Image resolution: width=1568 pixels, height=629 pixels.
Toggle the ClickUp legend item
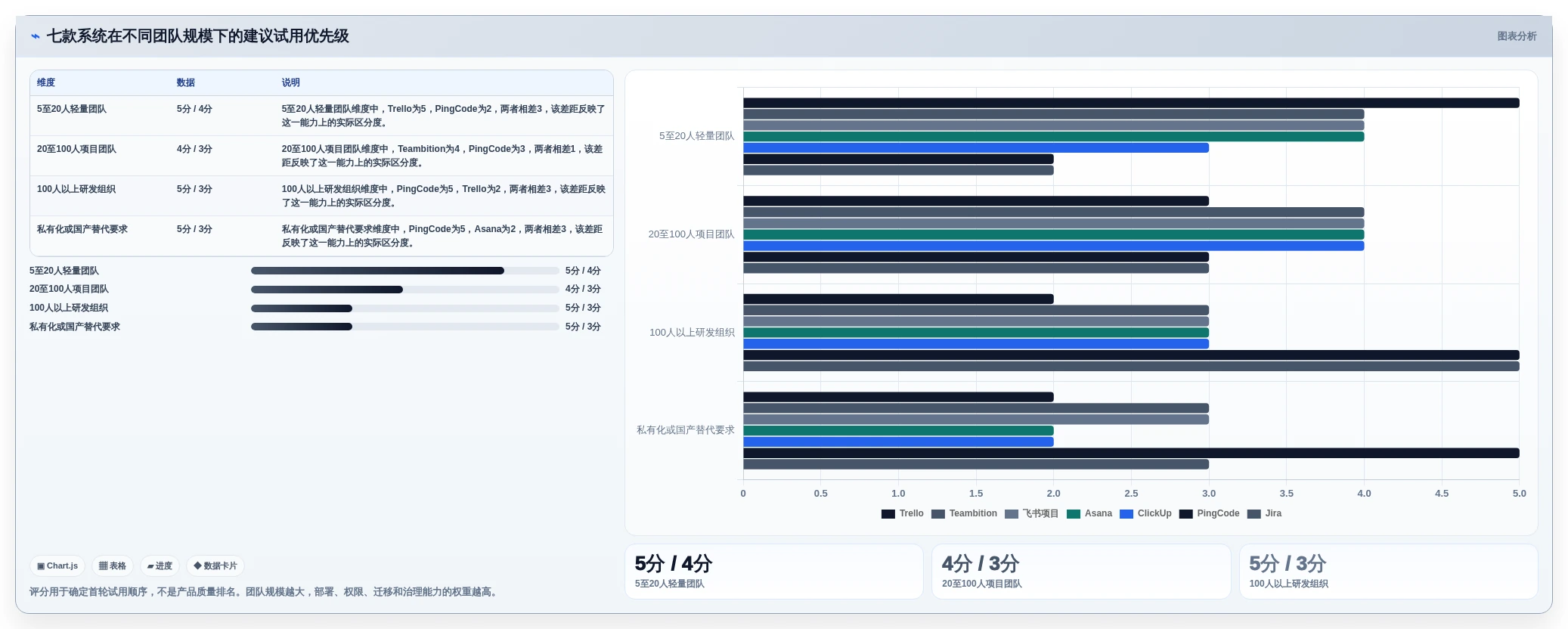(1145, 513)
